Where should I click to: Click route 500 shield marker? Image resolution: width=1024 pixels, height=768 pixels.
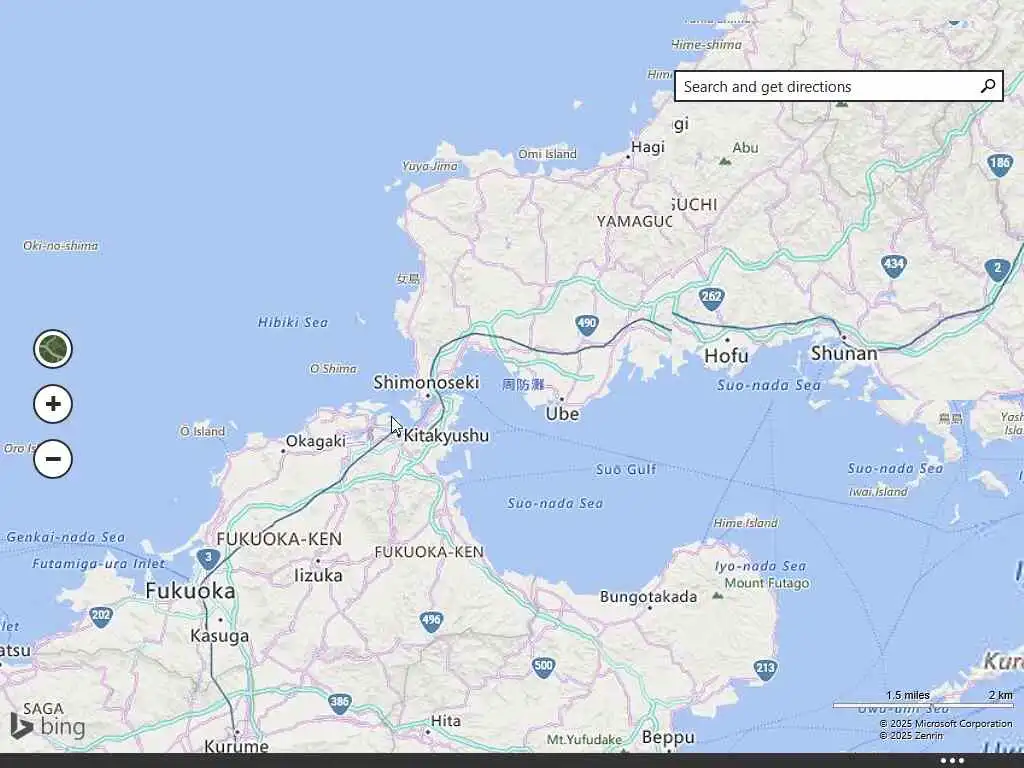coord(543,667)
